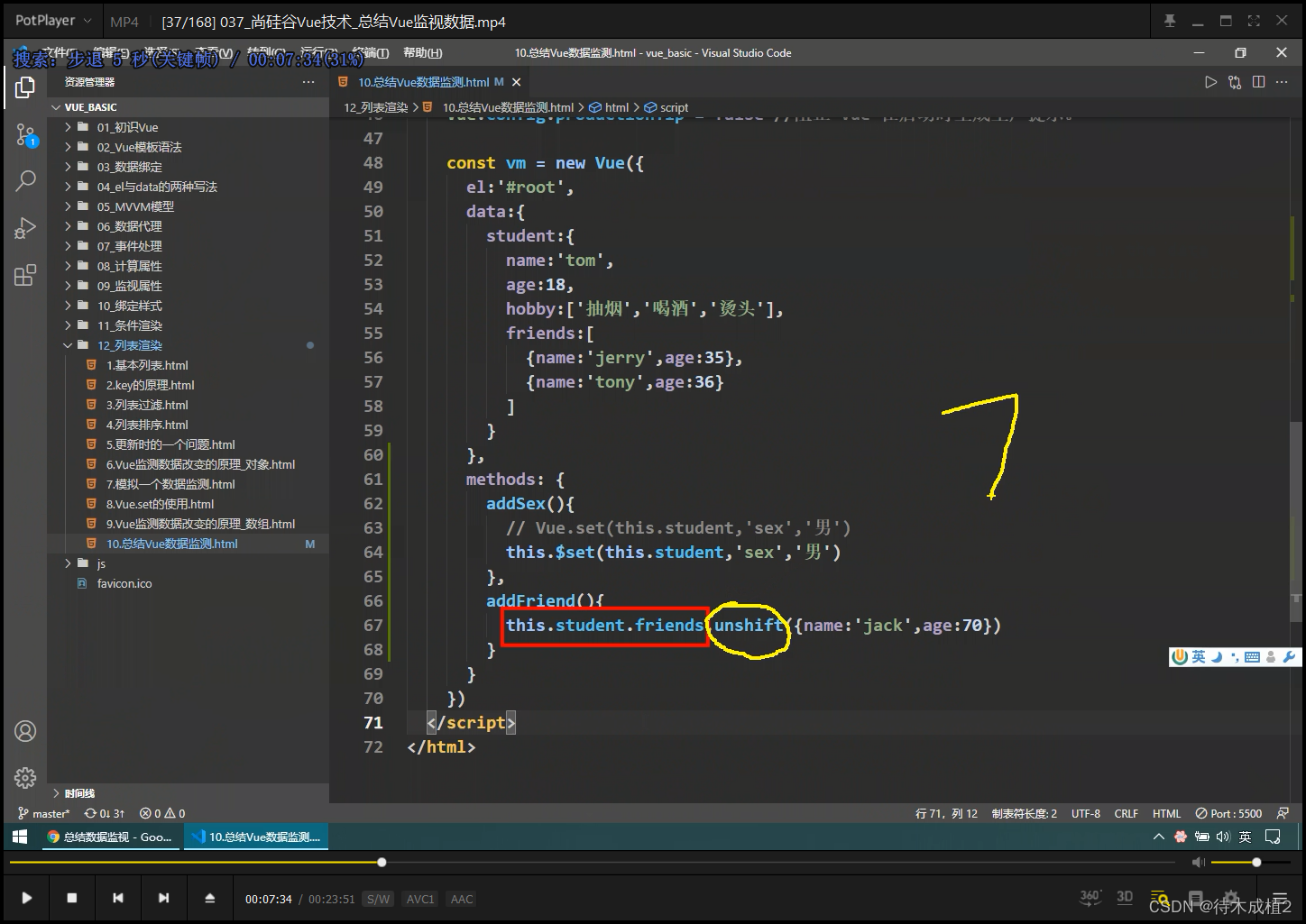Open the errors and warnings status item
The width and height of the screenshot is (1306, 924).
click(162, 813)
